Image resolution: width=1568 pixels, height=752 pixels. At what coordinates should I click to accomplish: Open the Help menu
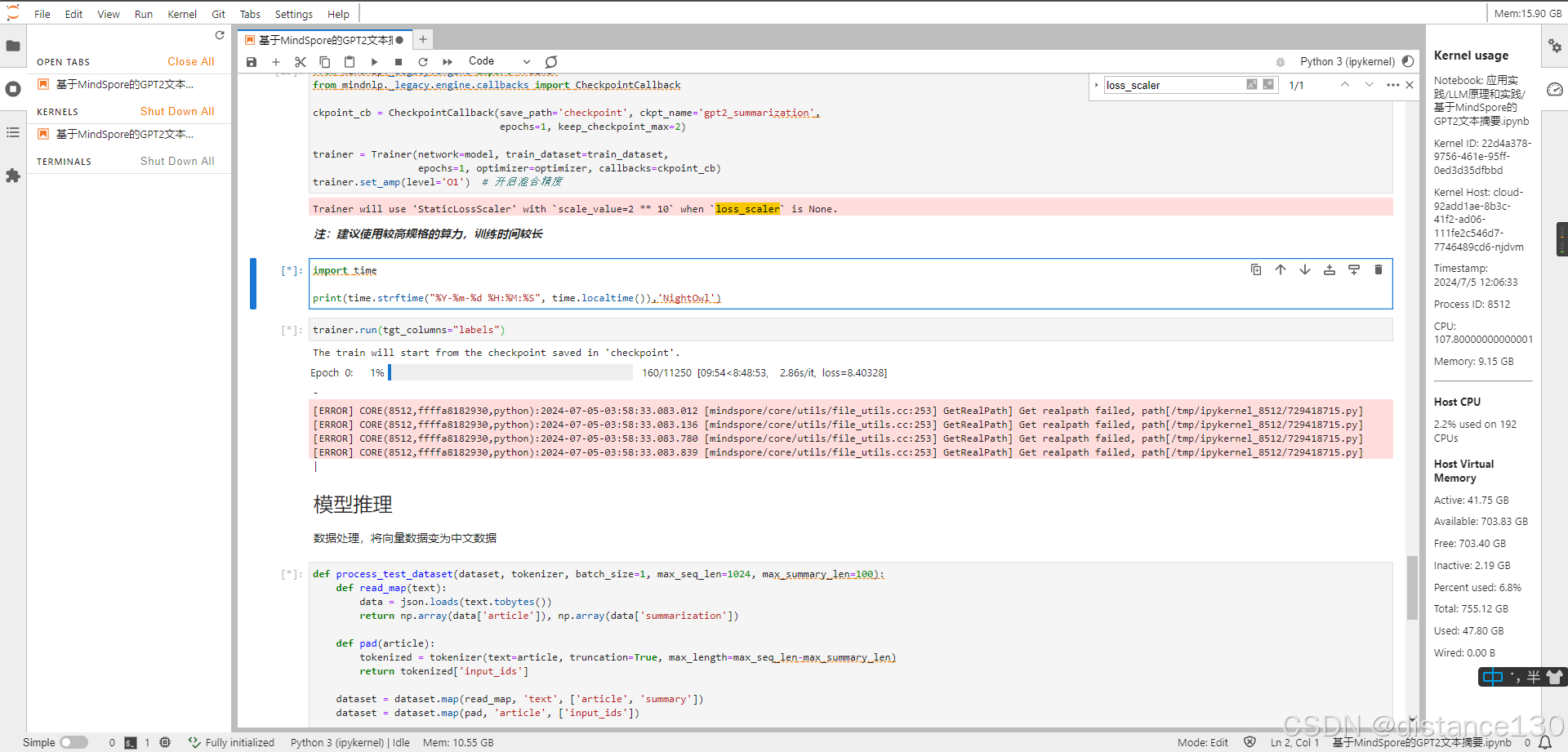point(338,14)
